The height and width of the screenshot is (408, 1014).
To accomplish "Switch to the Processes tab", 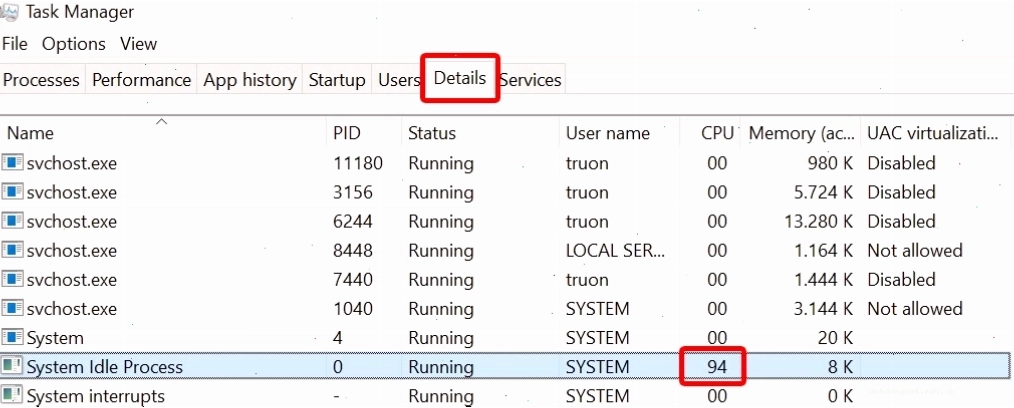I will tap(42, 80).
